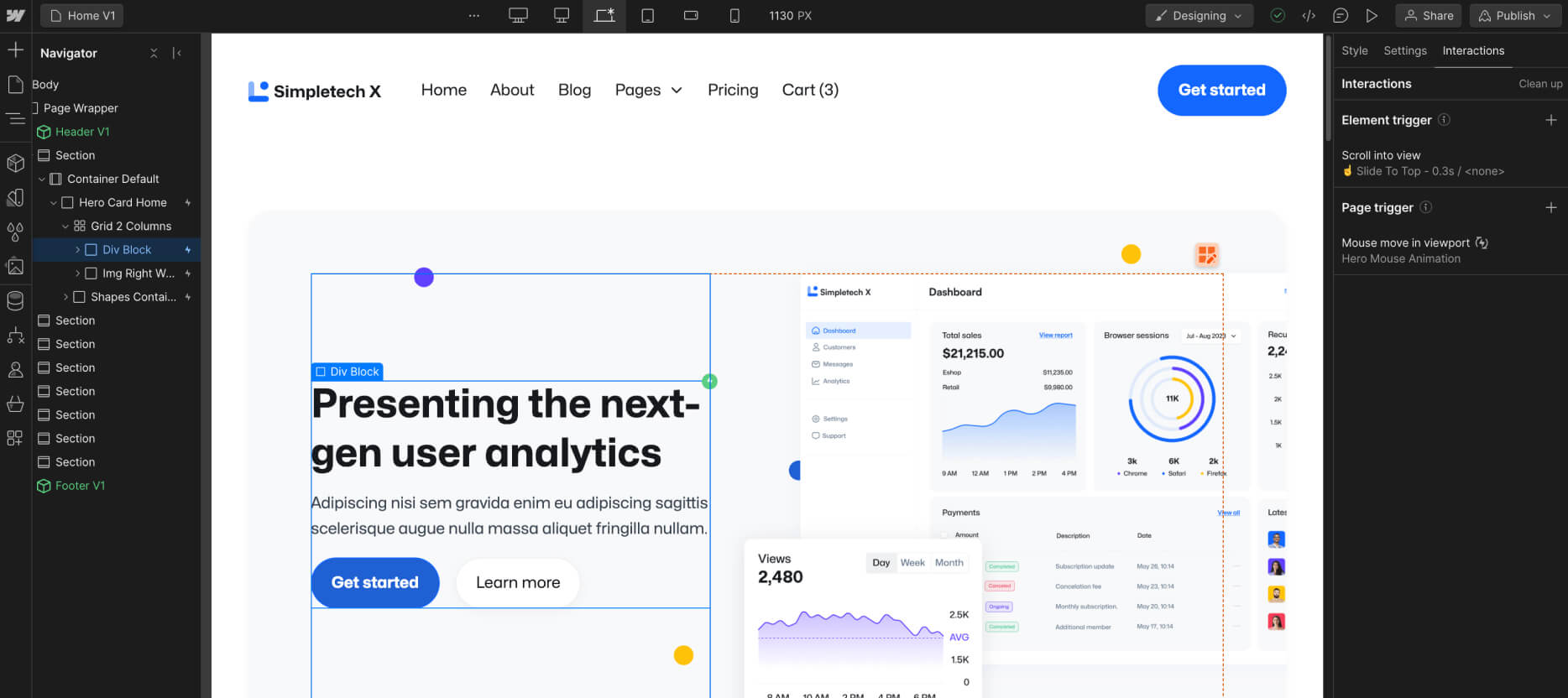Open the Users panel icon
Viewport: 1568px width, 698px height.
click(15, 370)
